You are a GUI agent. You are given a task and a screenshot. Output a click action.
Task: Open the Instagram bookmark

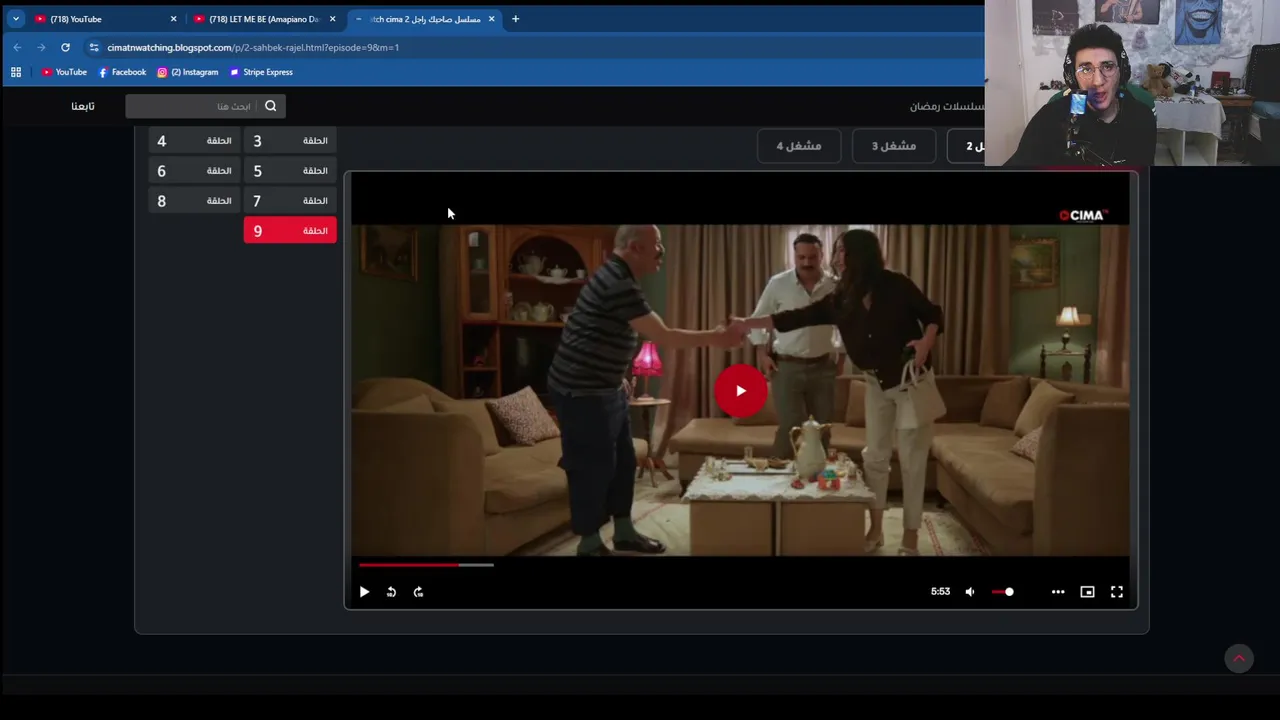187,72
